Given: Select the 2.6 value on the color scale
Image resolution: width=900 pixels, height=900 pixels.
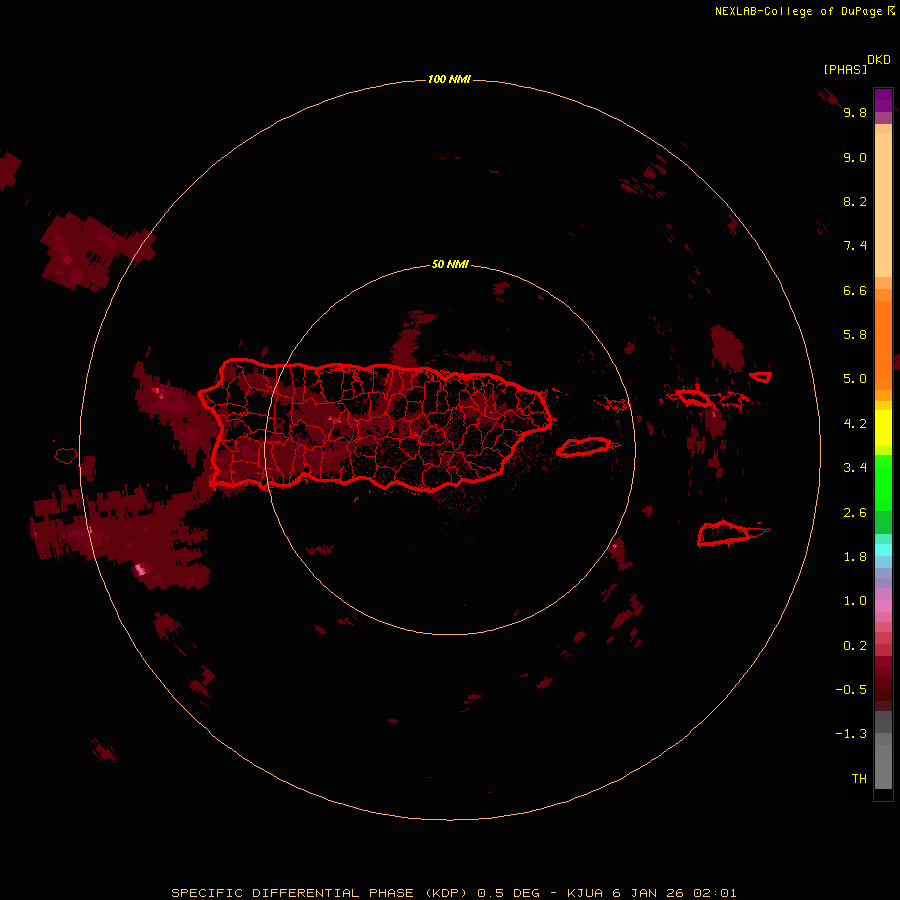Looking at the screenshot, I should tap(855, 513).
